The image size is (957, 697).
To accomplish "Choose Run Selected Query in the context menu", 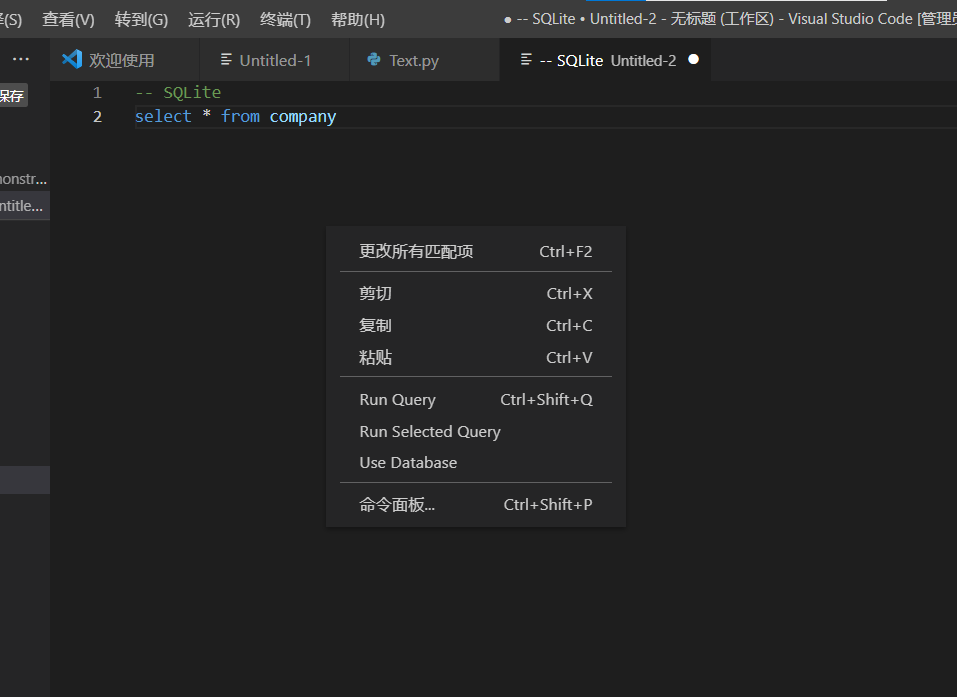I will (430, 431).
